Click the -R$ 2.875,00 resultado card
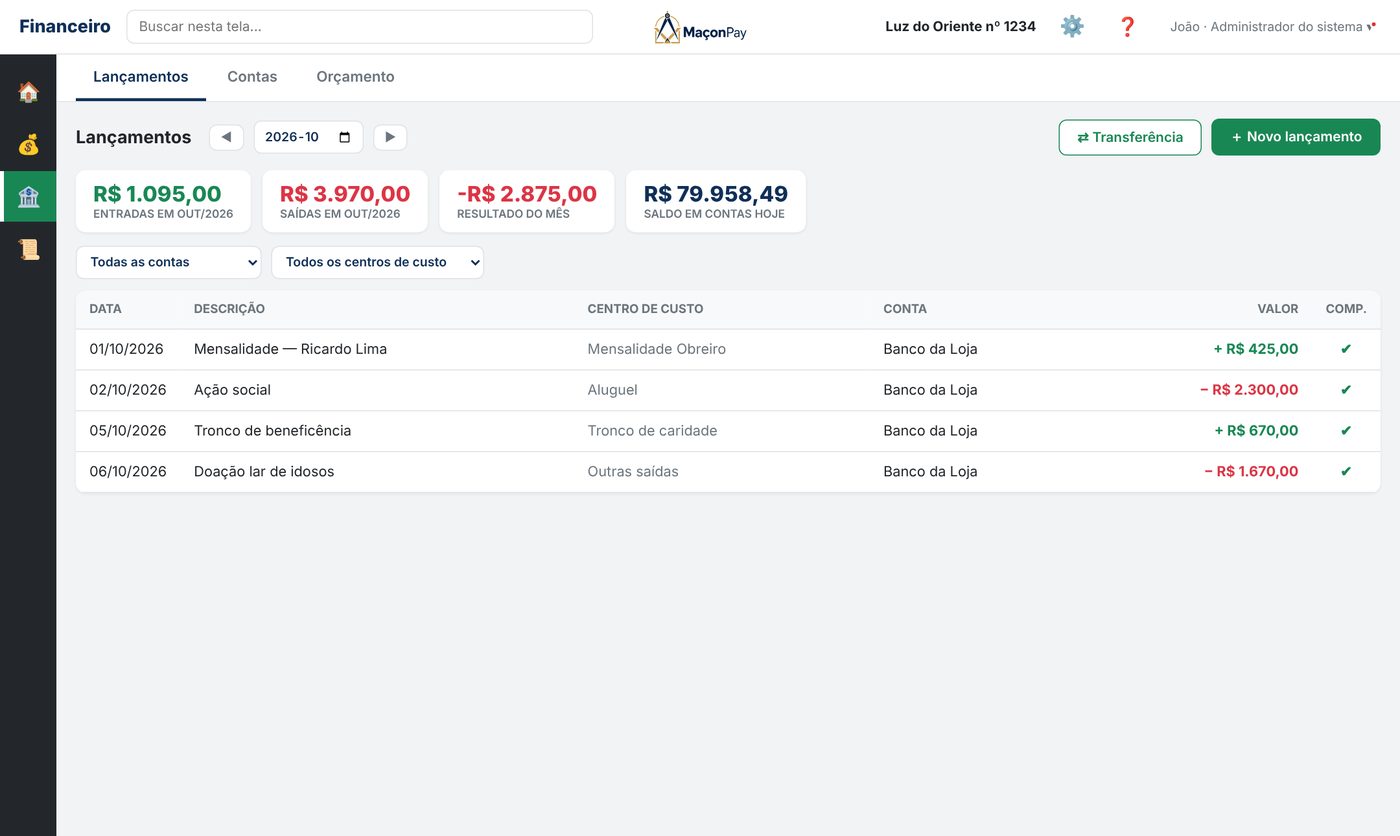This screenshot has width=1400, height=836. pos(527,201)
